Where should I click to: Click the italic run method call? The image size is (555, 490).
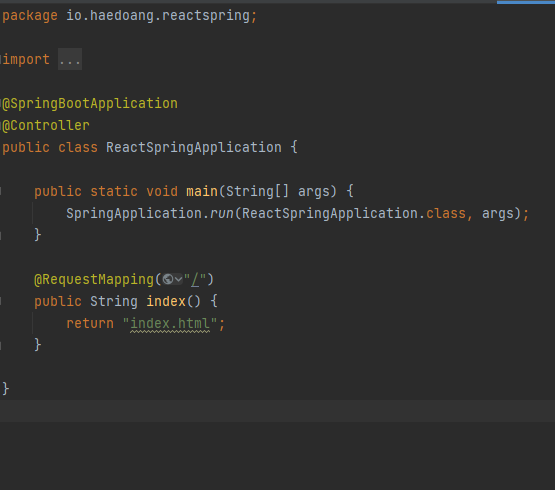click(x=222, y=213)
